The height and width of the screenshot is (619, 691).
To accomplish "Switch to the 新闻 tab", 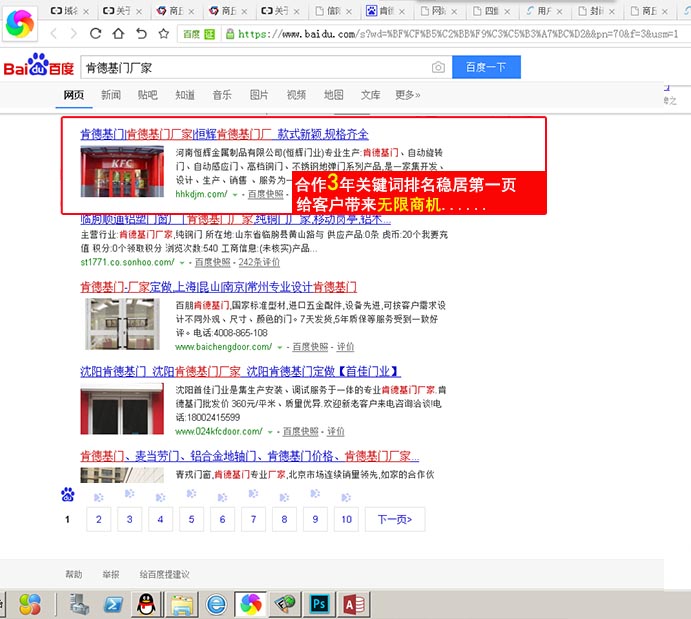I will click(x=111, y=95).
